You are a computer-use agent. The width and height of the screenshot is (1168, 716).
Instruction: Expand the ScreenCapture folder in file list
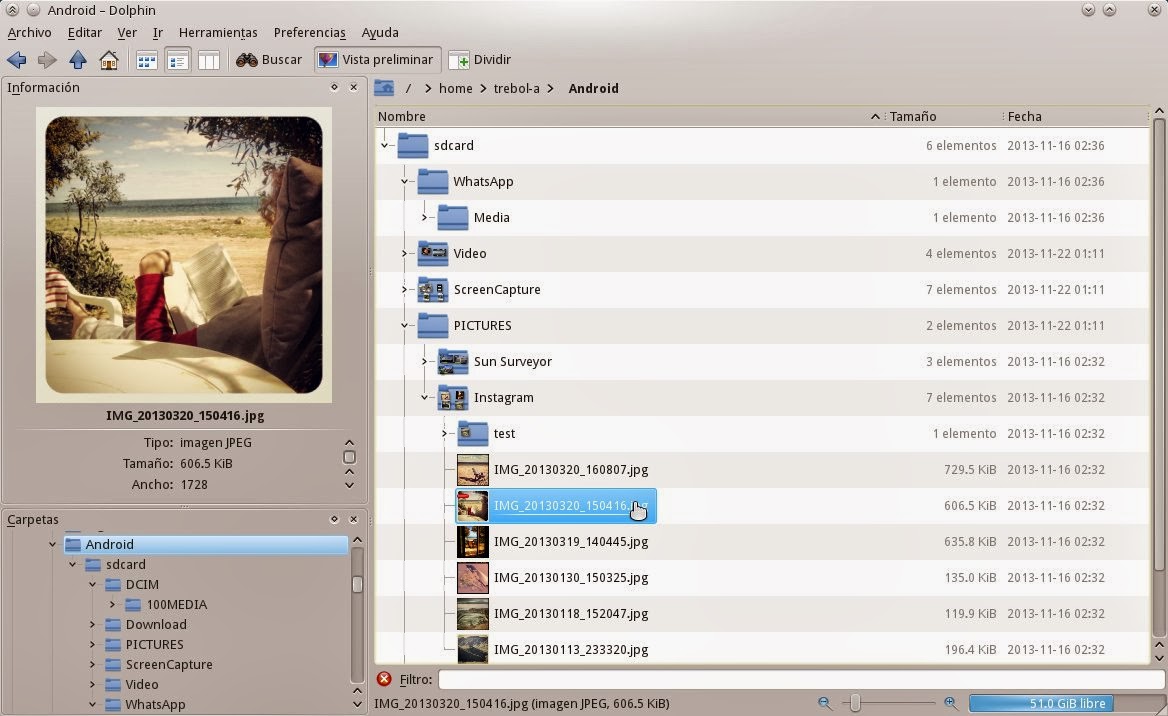[x=404, y=290]
